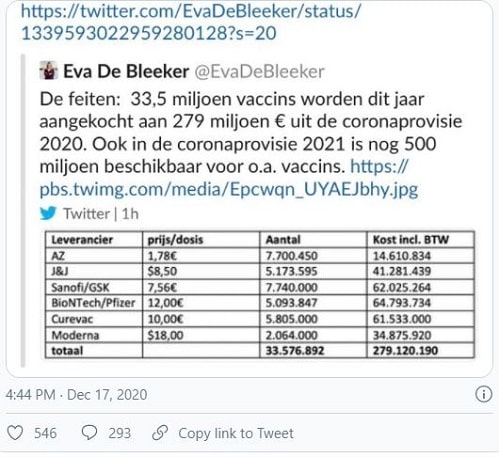Click the Twitter bird logo
This screenshot has width=499, height=457.
point(48,213)
